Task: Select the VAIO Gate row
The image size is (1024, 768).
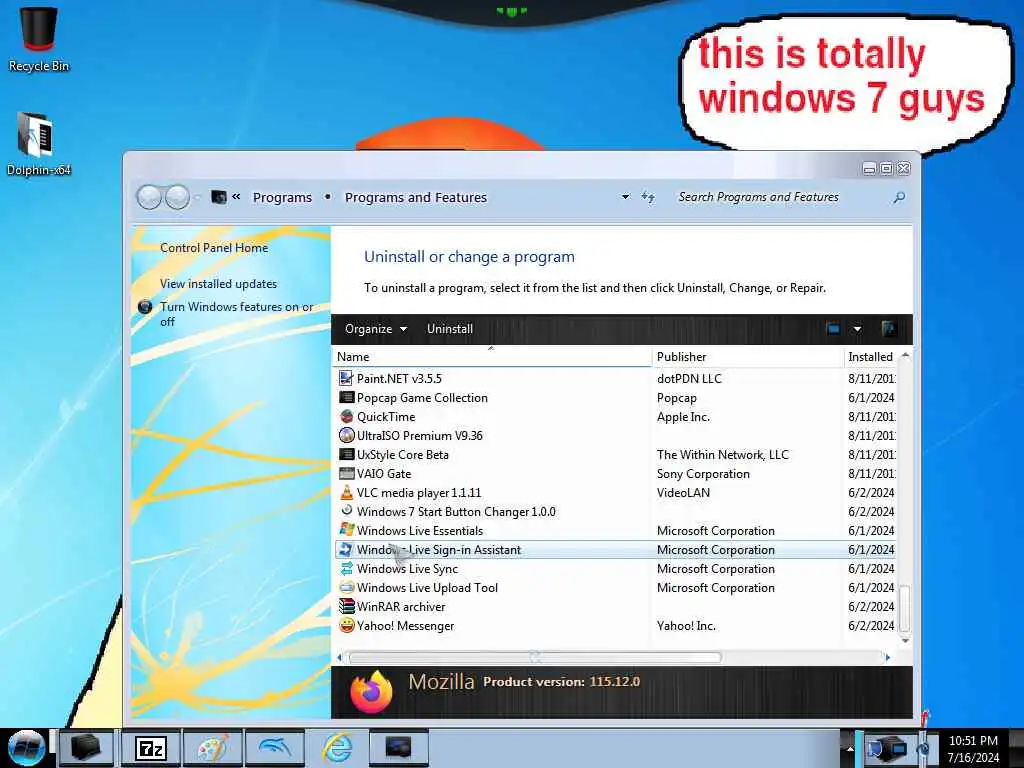Action: point(615,473)
